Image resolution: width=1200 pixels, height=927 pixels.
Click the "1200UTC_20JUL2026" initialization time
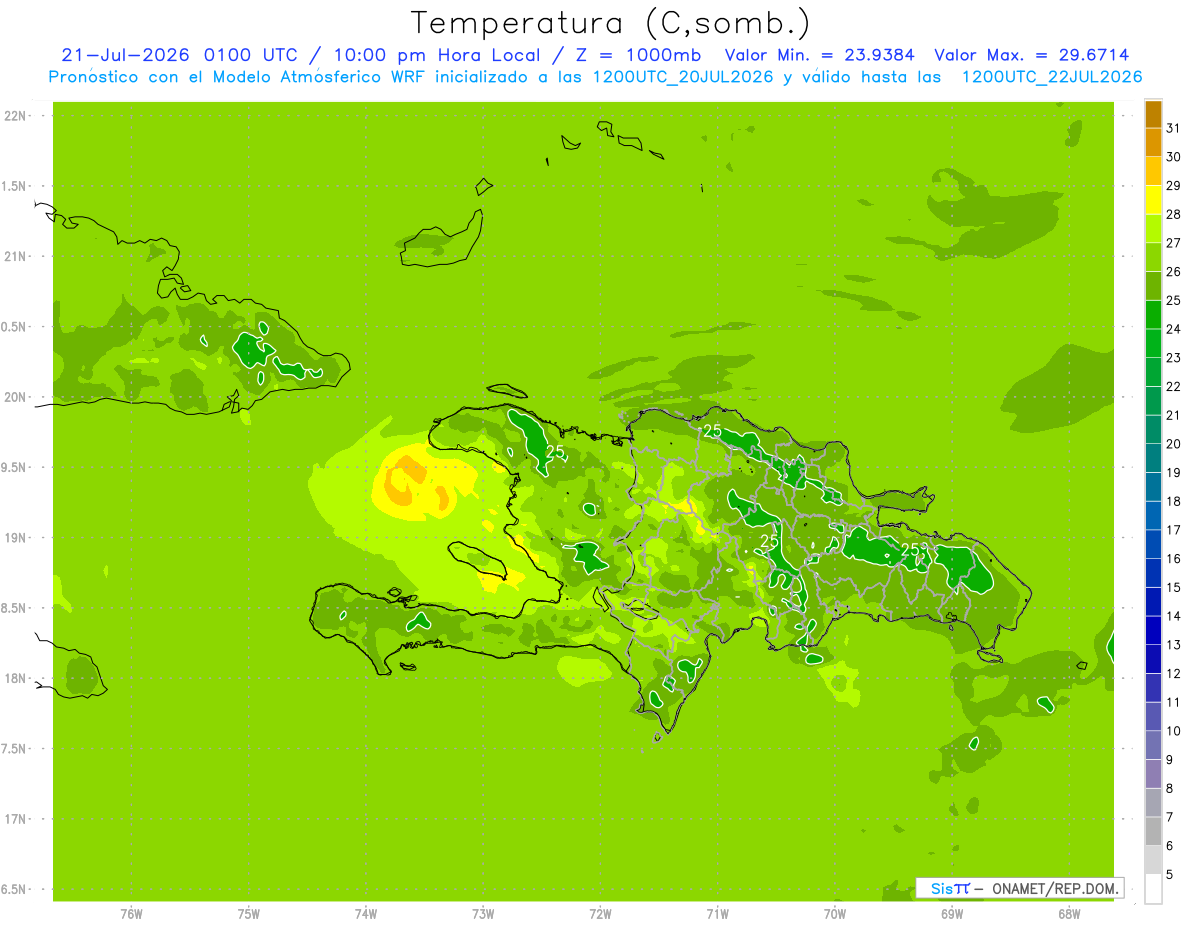click(x=683, y=77)
